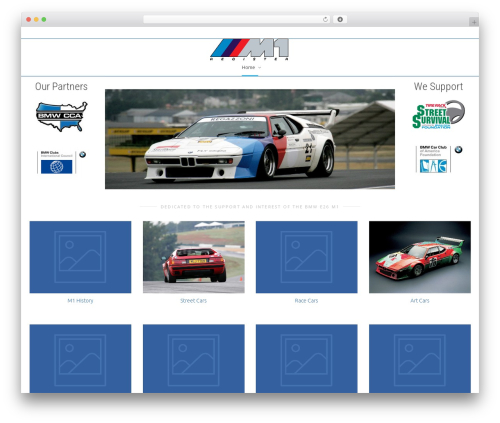The height and width of the screenshot is (423, 500).
Task: Click the BMW CCA partner logo
Action: click(x=62, y=116)
